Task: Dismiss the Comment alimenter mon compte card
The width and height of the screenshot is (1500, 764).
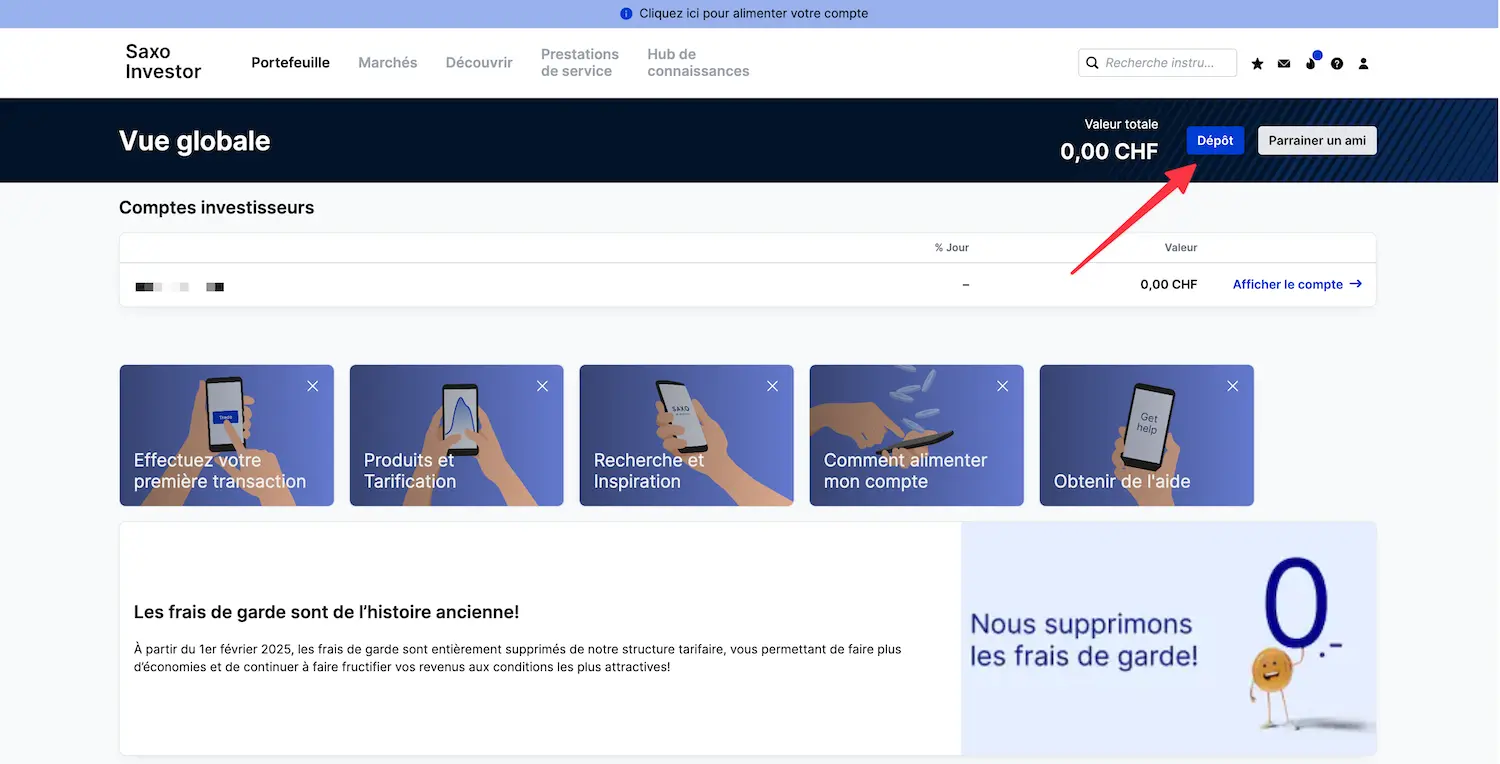Action: tap(1002, 386)
